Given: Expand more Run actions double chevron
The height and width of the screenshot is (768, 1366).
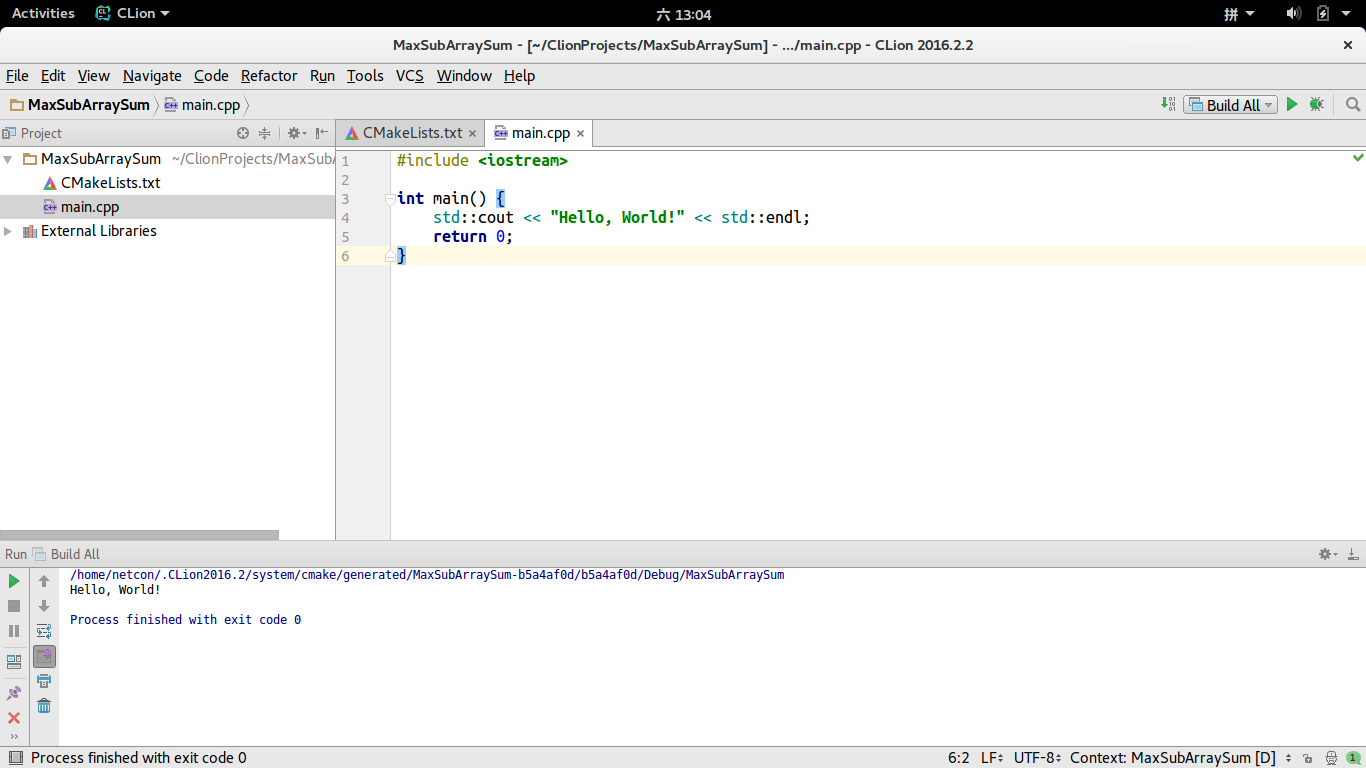Looking at the screenshot, I should (14, 736).
